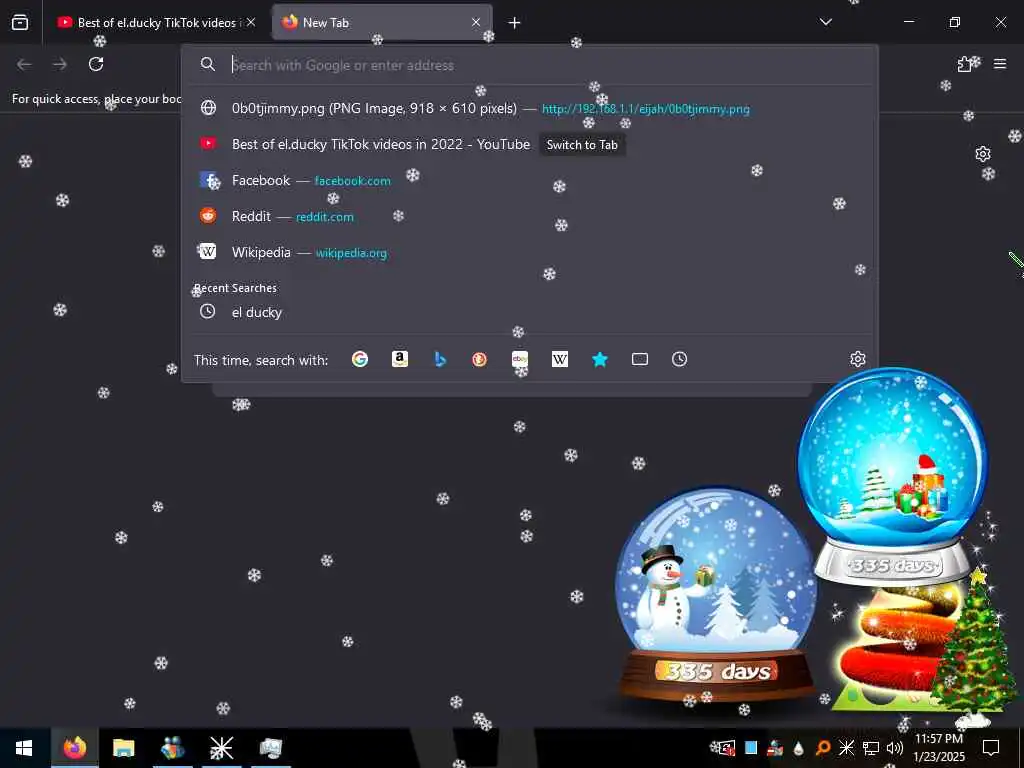Click the Switch to Tab button
This screenshot has height=768, width=1024.
[x=582, y=145]
